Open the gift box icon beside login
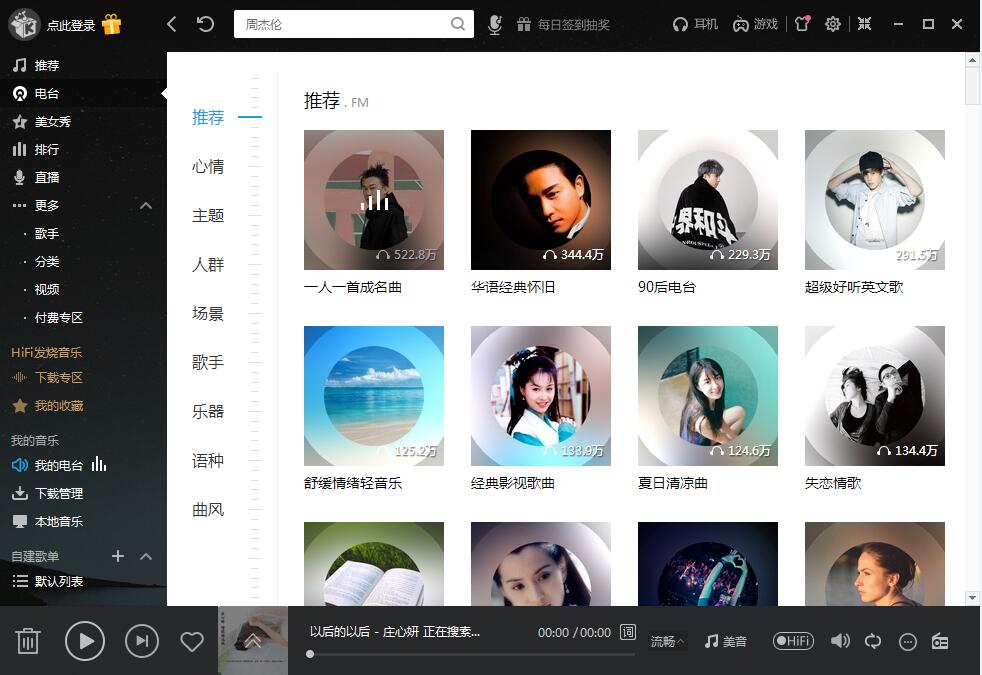Screen dimensions: 982x675 [111, 24]
